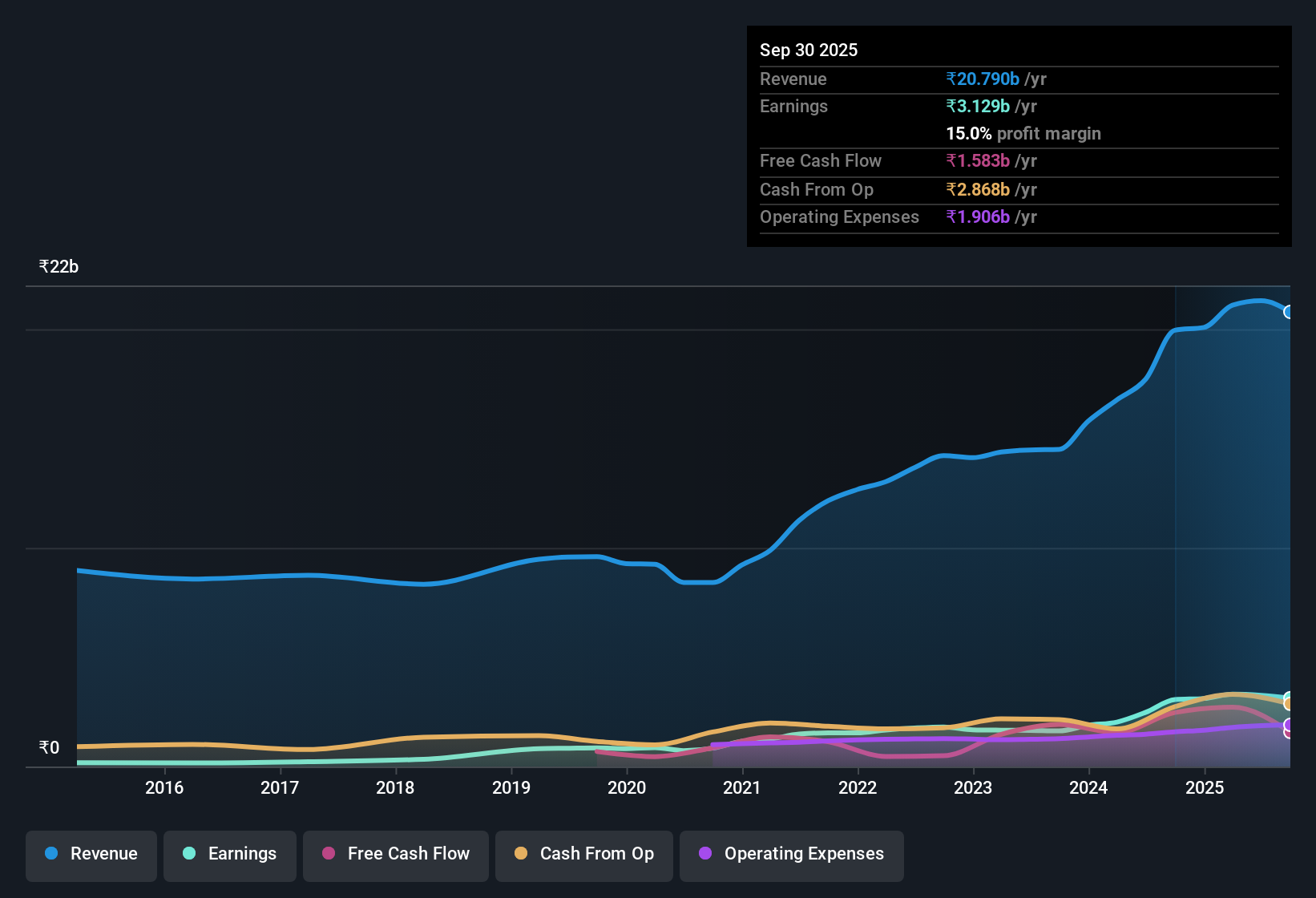Image resolution: width=1316 pixels, height=898 pixels.
Task: Select the Revenue line endpoint marker
Action: (x=1289, y=312)
